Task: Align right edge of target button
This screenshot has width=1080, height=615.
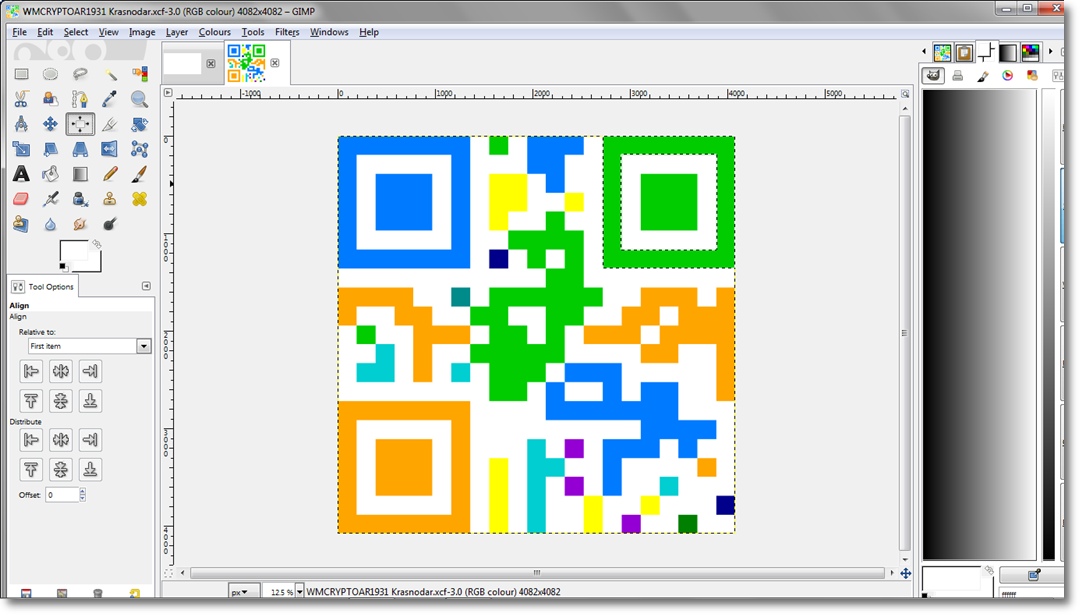Action: (90, 371)
